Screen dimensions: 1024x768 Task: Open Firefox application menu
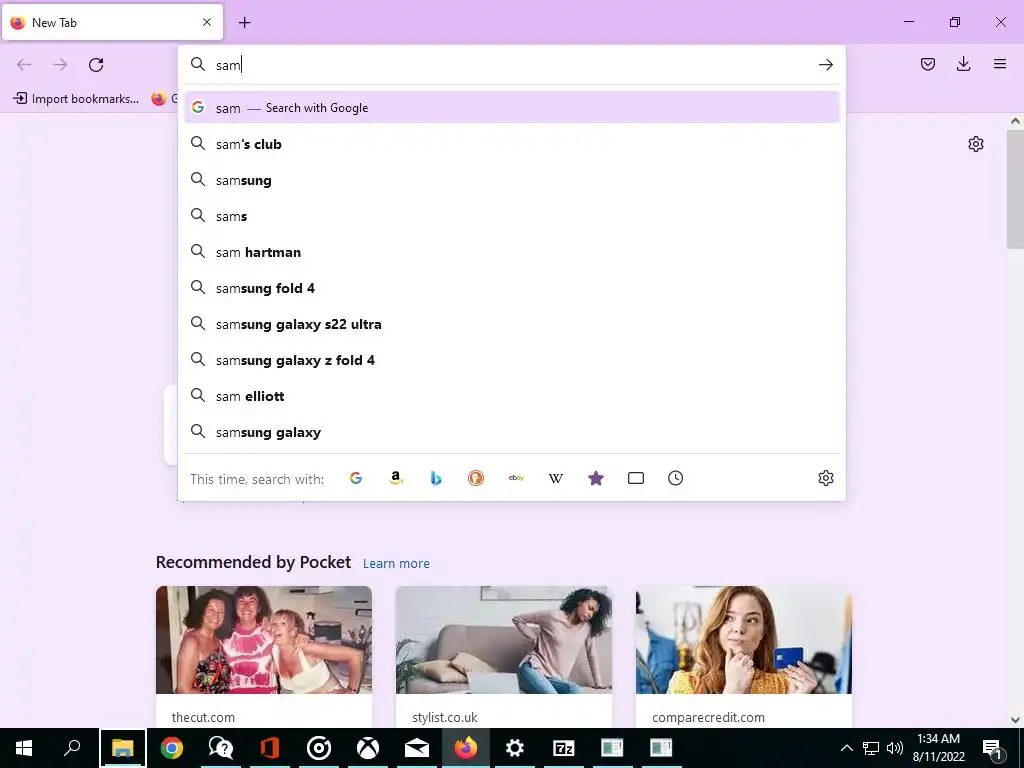tap(999, 64)
